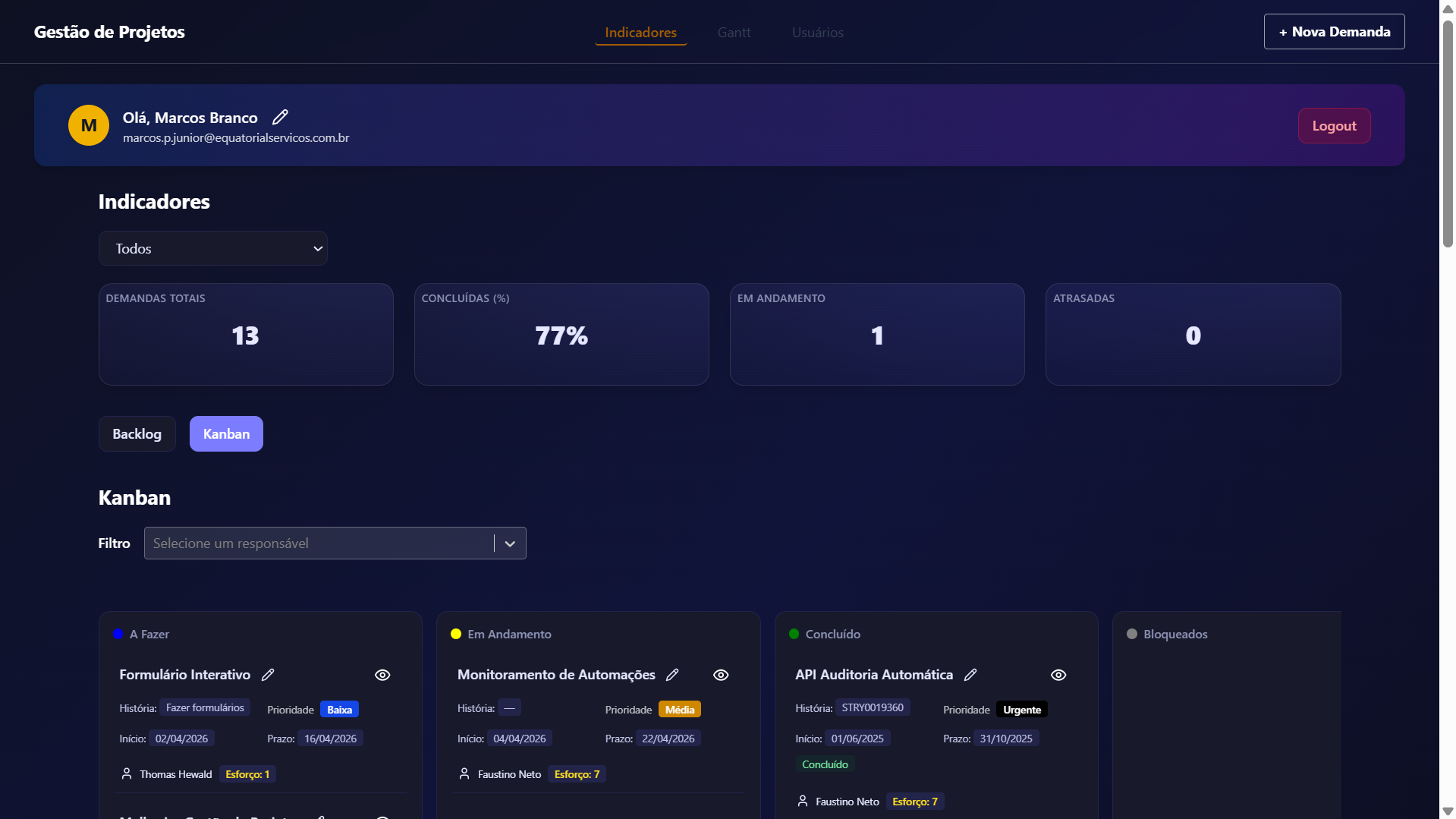1456x819 pixels.
Task: Click the Média priority badge
Action: [x=680, y=710]
